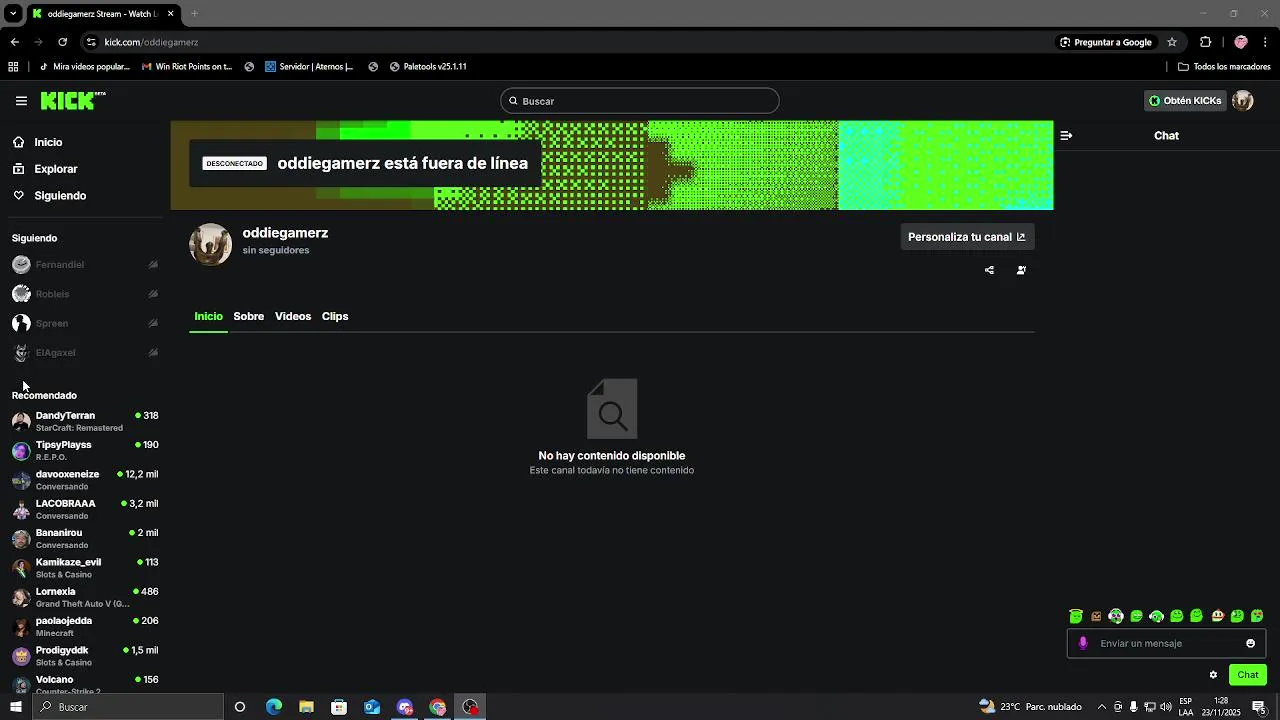Click the Obtén KICKs button
Screen dimensions: 1280x720
tap(1185, 101)
